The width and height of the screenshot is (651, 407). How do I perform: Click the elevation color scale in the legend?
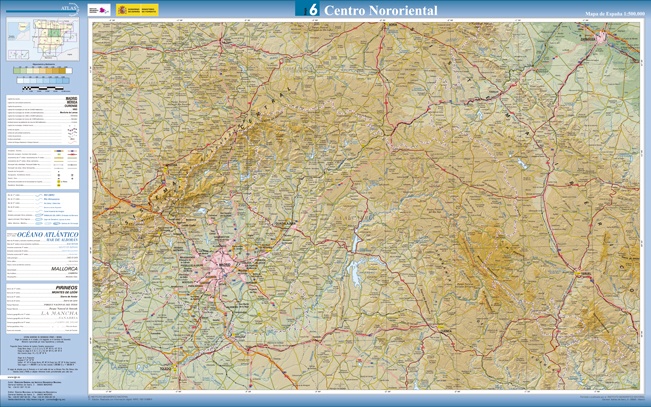tap(42, 70)
